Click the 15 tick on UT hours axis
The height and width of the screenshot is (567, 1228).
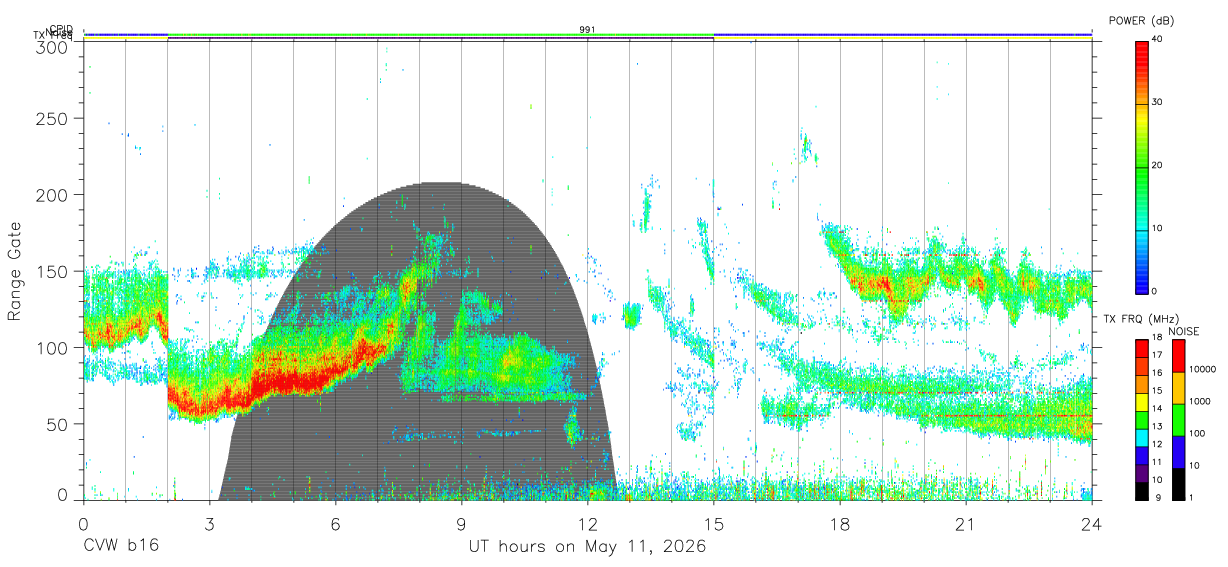click(714, 524)
